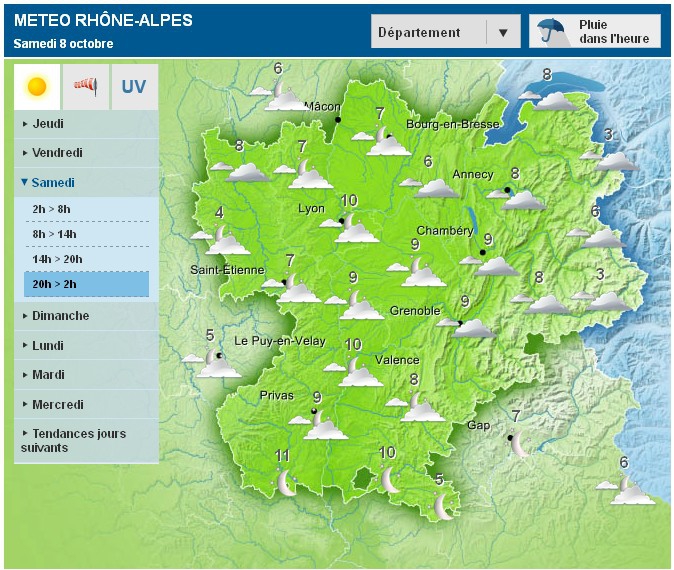This screenshot has height=570, width=674.
Task: Click the cloud icon at Grenoble showing 9
Action: (x=467, y=327)
